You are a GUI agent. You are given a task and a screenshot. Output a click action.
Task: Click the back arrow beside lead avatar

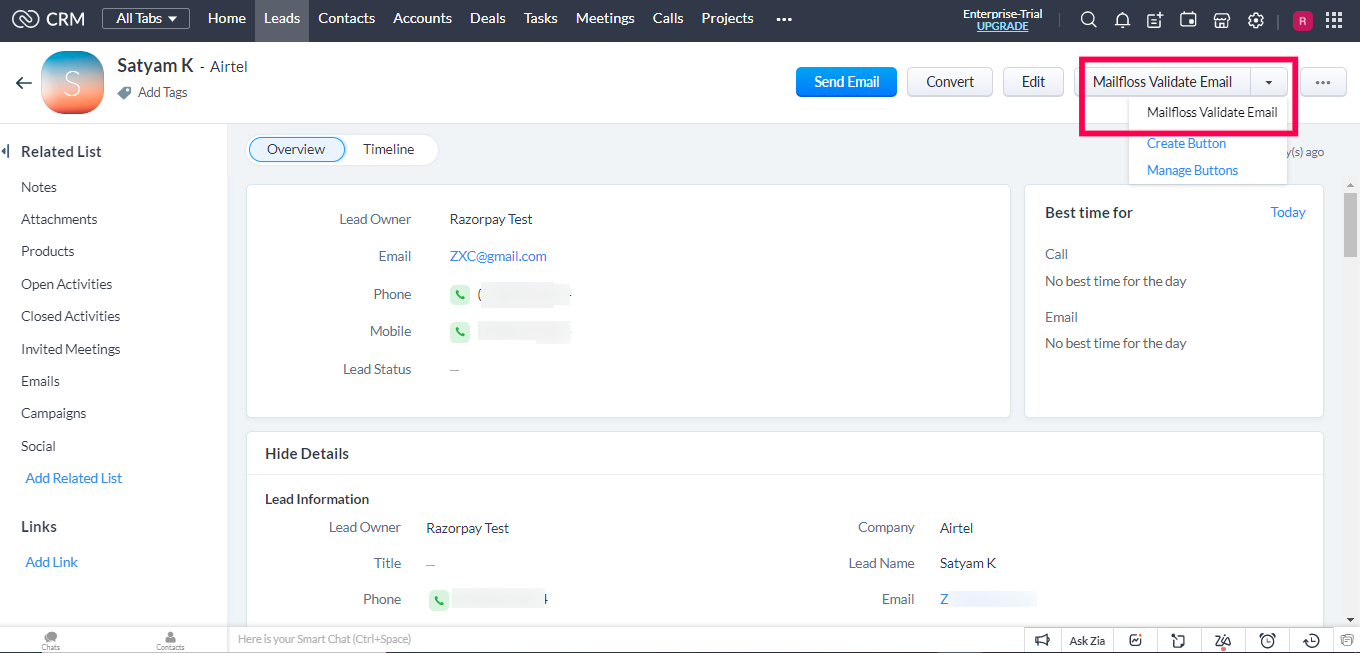[x=24, y=83]
